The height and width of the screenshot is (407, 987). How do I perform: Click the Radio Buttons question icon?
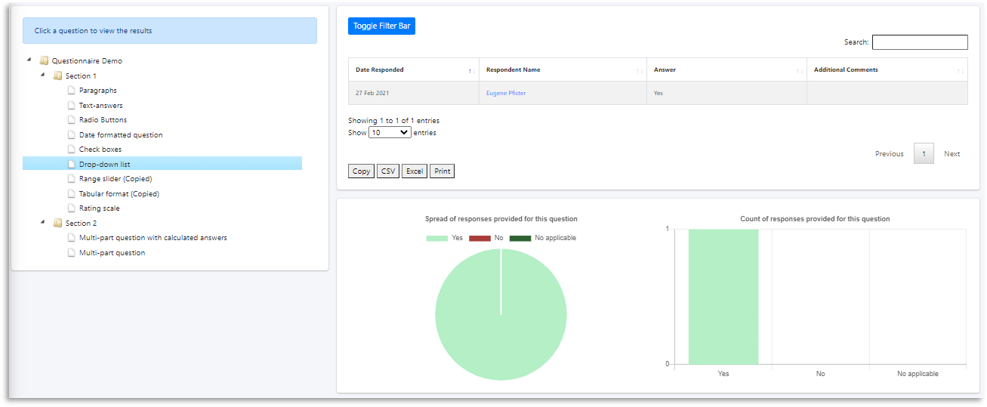pyautogui.click(x=71, y=120)
